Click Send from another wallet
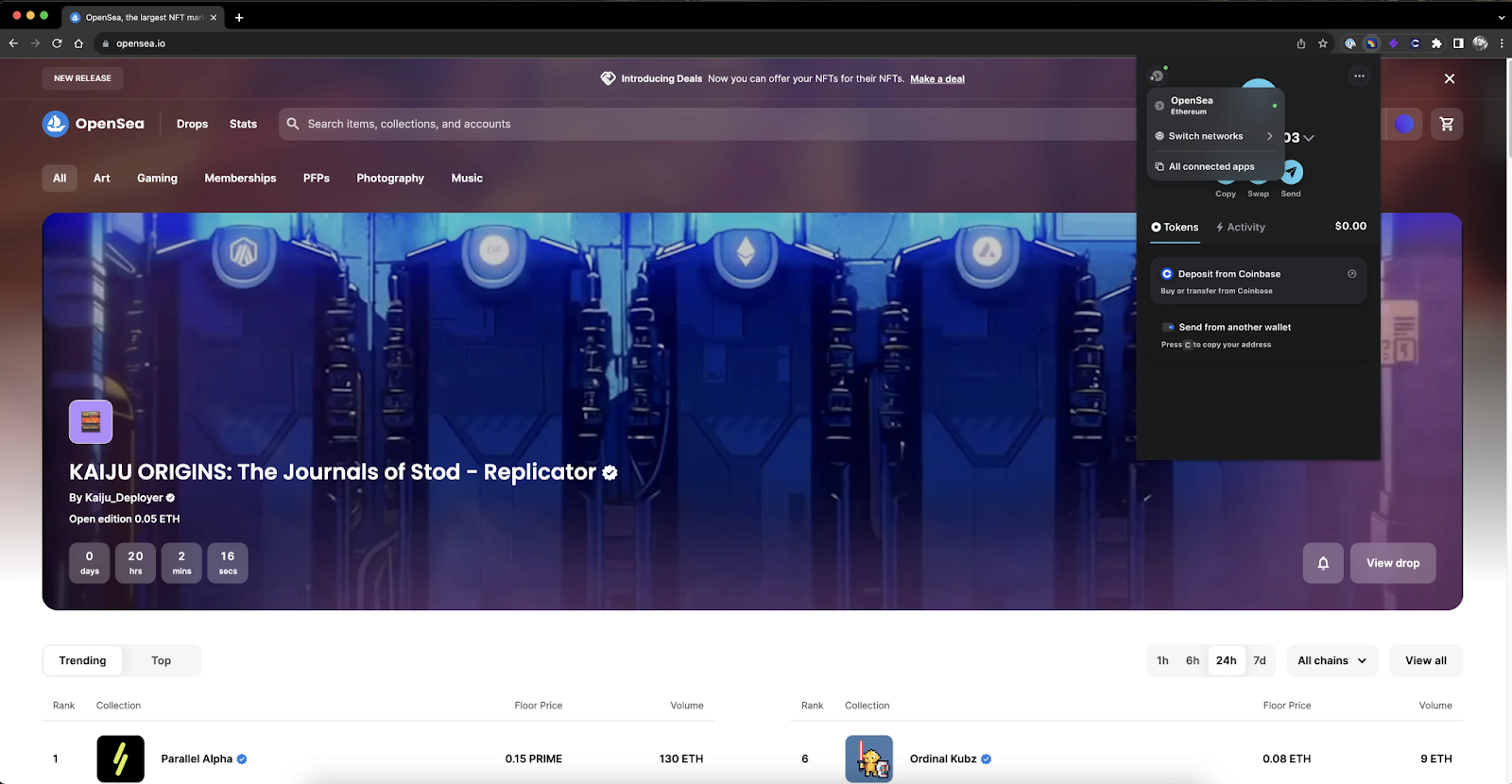Image resolution: width=1512 pixels, height=784 pixels. [x=1258, y=335]
